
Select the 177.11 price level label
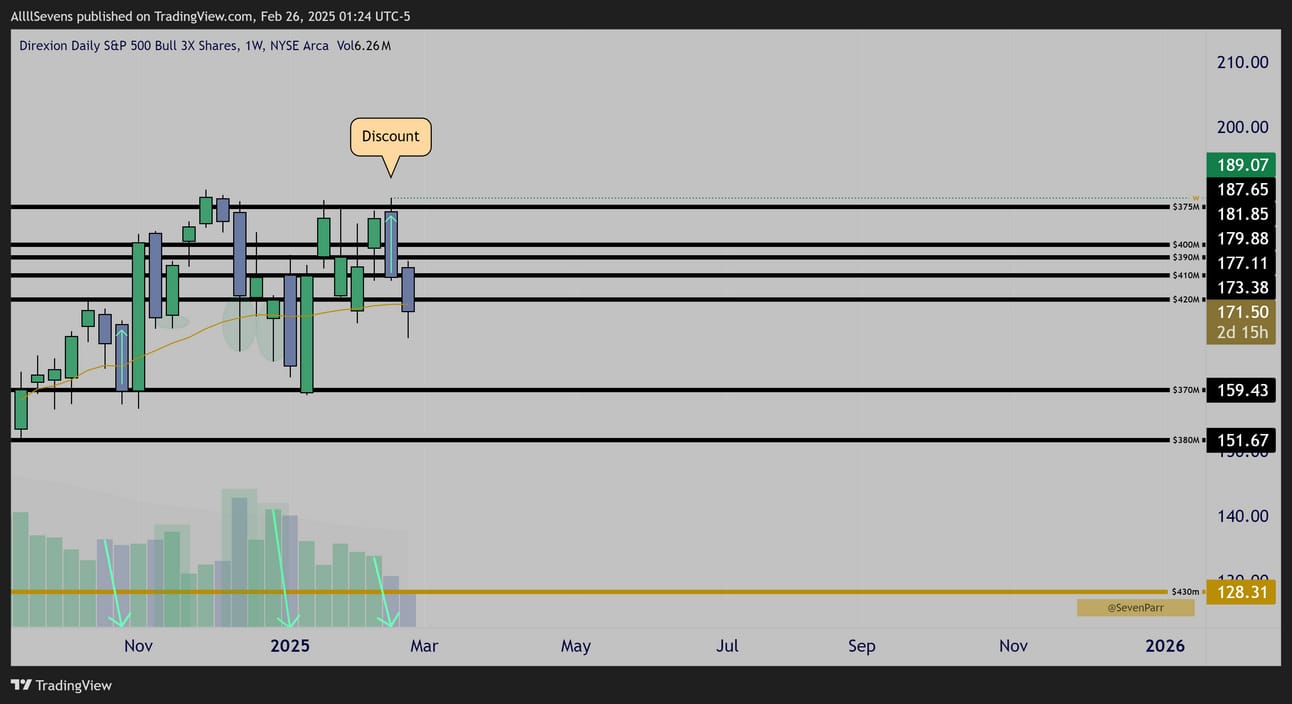click(x=1241, y=263)
